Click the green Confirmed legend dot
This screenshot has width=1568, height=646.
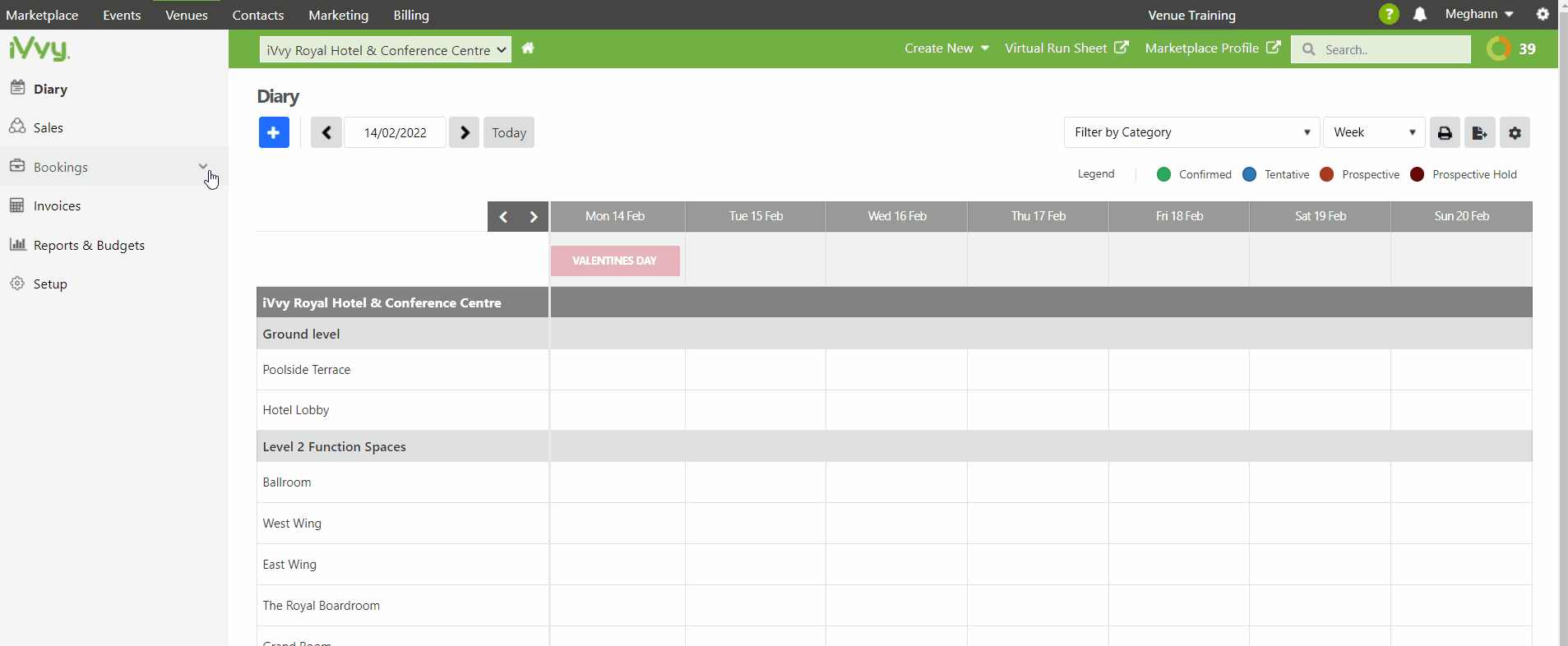click(x=1163, y=174)
